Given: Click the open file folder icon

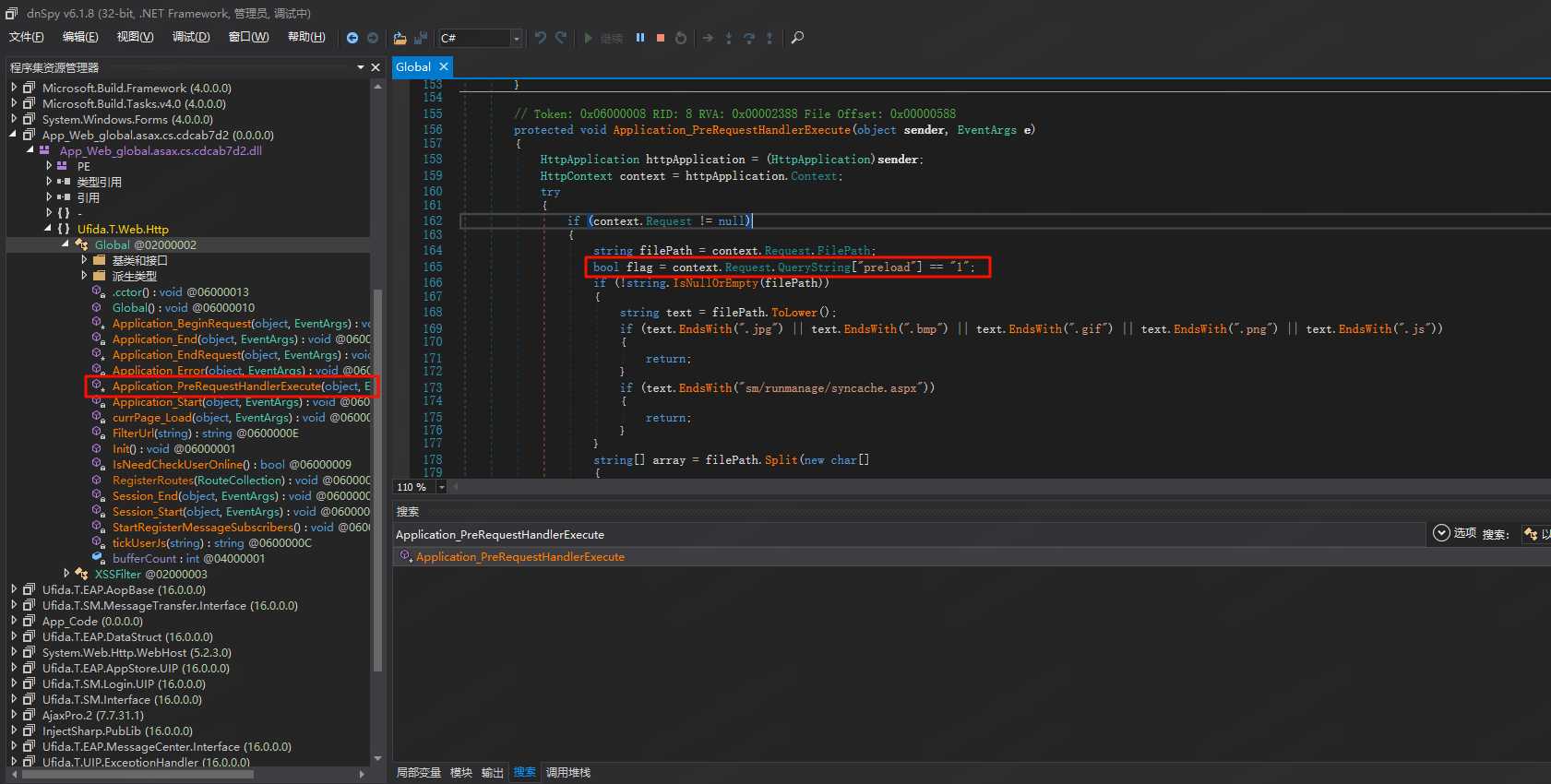Looking at the screenshot, I should coord(400,38).
